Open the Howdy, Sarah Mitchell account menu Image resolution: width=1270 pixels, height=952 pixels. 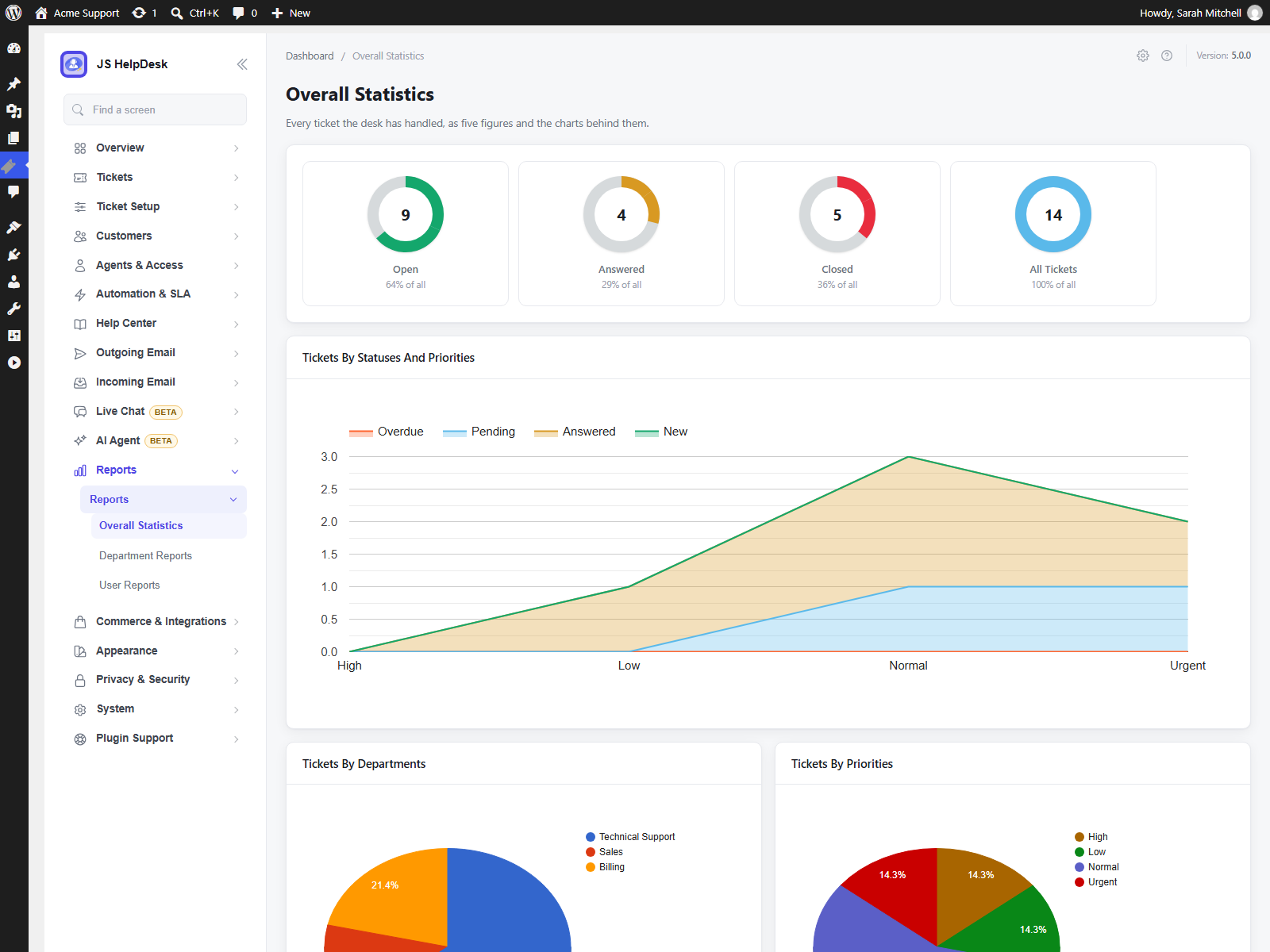(1200, 13)
